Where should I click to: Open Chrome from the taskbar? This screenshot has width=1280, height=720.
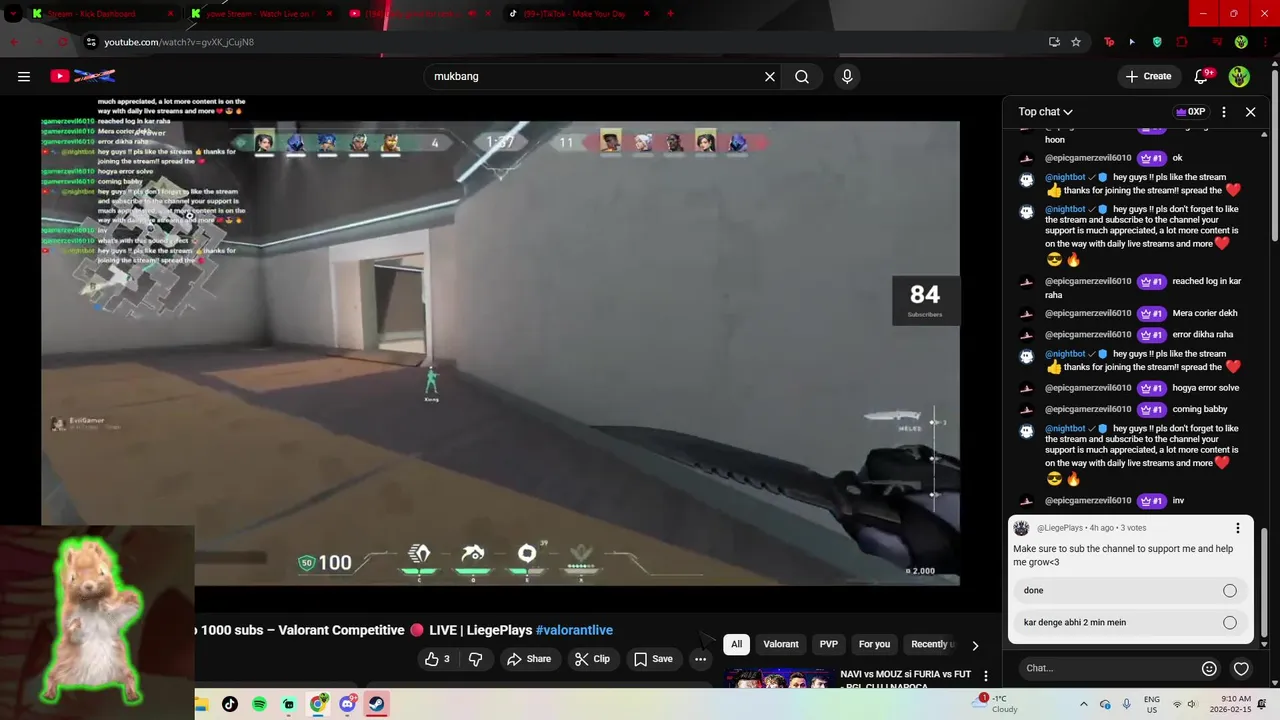point(318,704)
